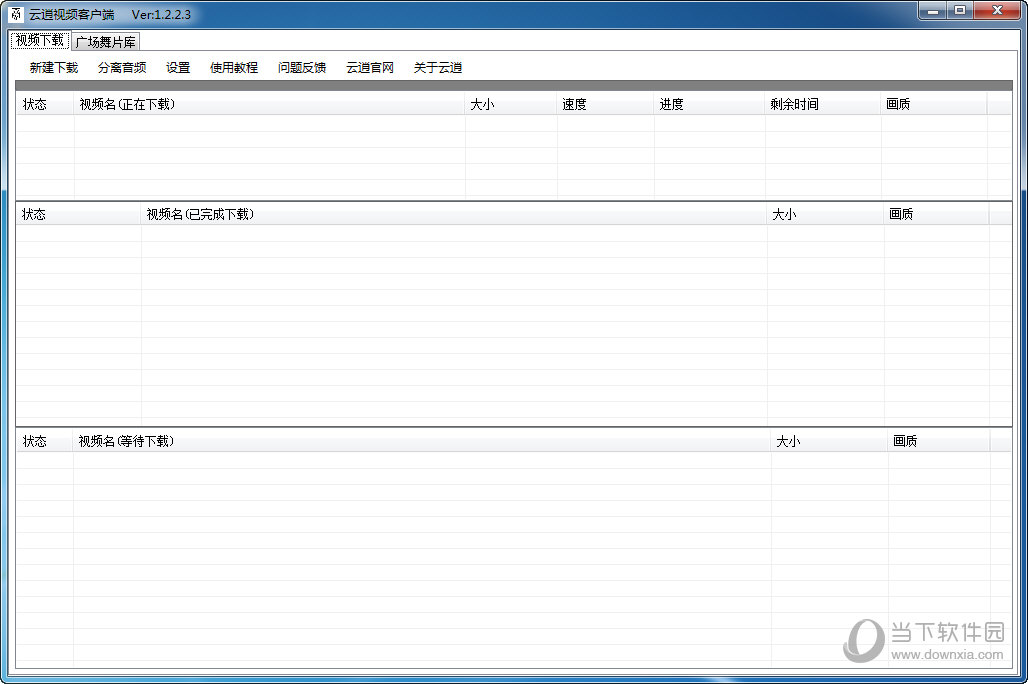This screenshot has width=1028, height=684.
Task: Sort by 大小 in the 等待下载 list
Action: click(x=829, y=441)
